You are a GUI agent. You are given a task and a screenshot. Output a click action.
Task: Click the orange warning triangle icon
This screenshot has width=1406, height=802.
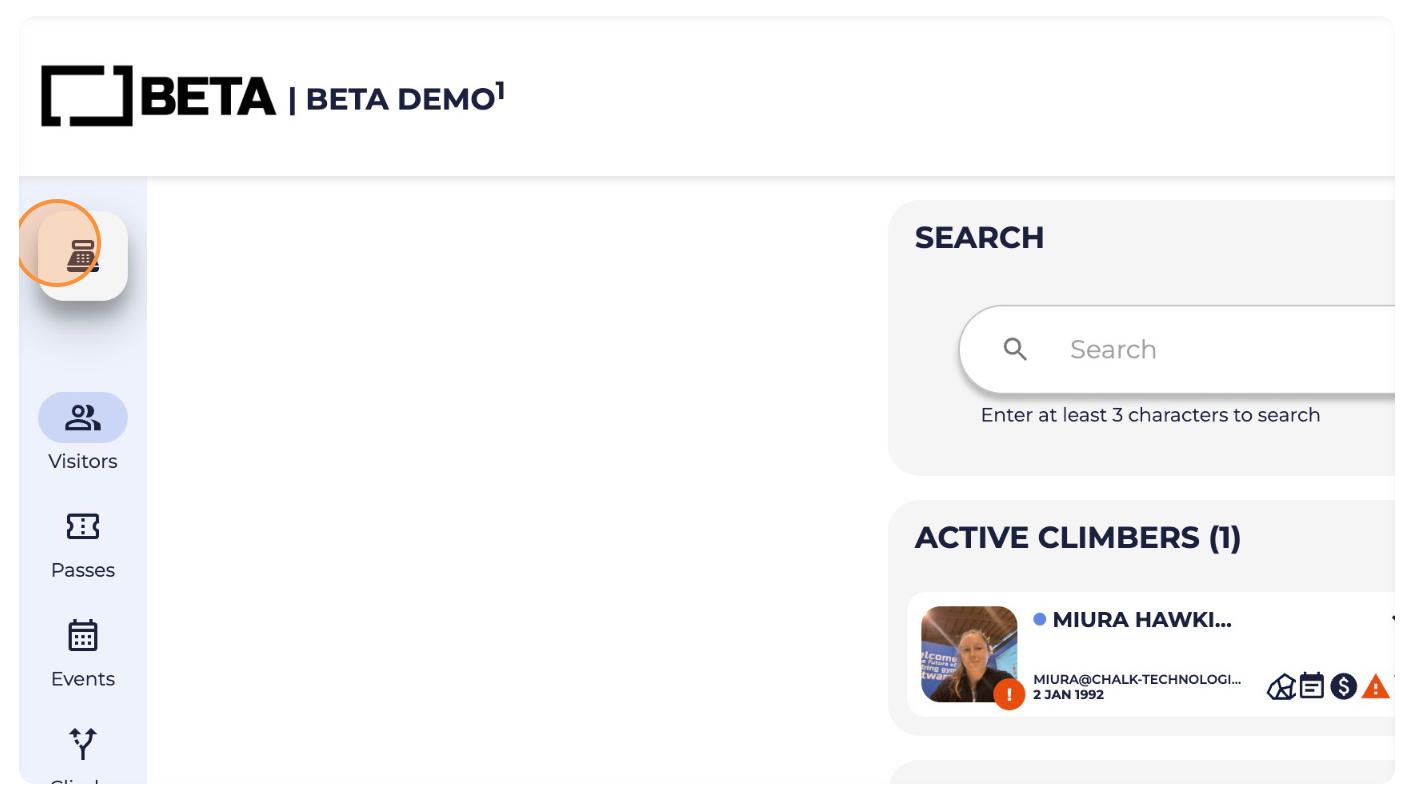[1376, 686]
